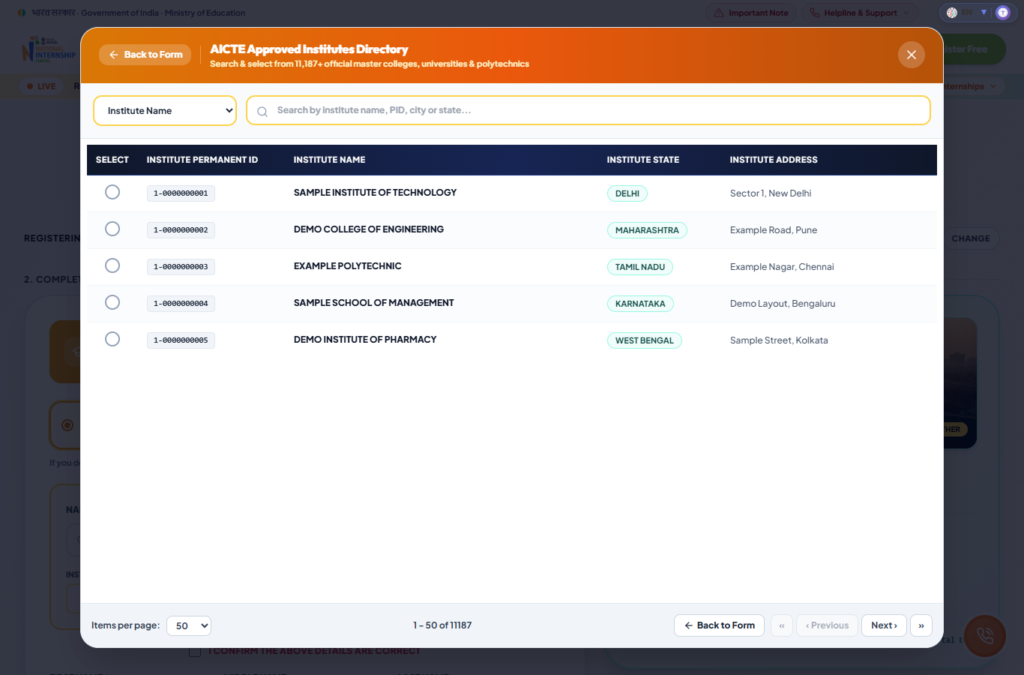Image resolution: width=1024 pixels, height=675 pixels.
Task: Click the National Internship portal logo
Action: tap(49, 50)
